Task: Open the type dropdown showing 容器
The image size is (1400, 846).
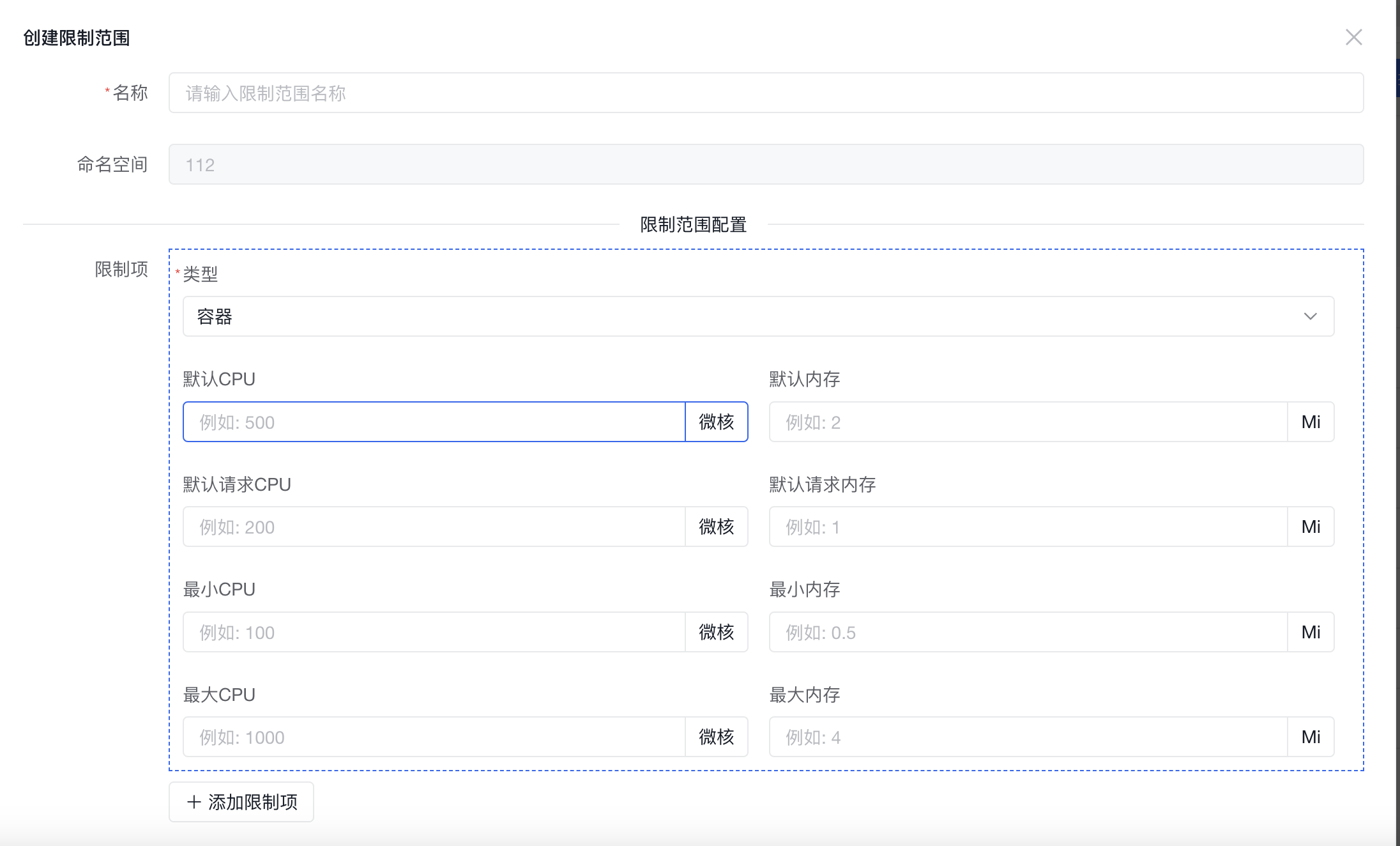Action: click(757, 316)
